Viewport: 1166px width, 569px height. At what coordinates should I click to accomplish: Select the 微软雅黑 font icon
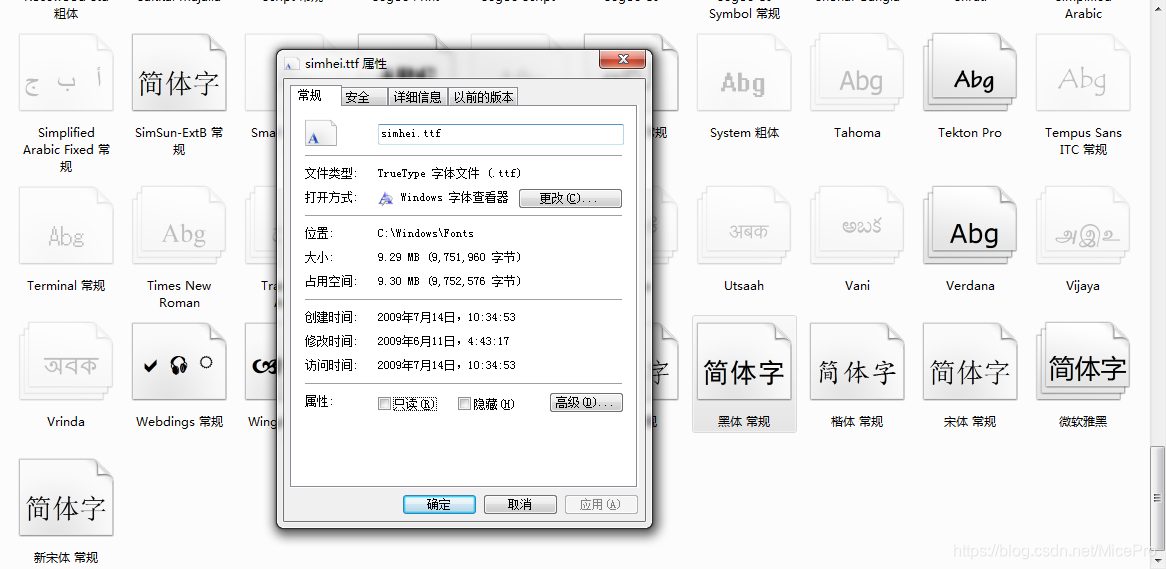(1083, 361)
